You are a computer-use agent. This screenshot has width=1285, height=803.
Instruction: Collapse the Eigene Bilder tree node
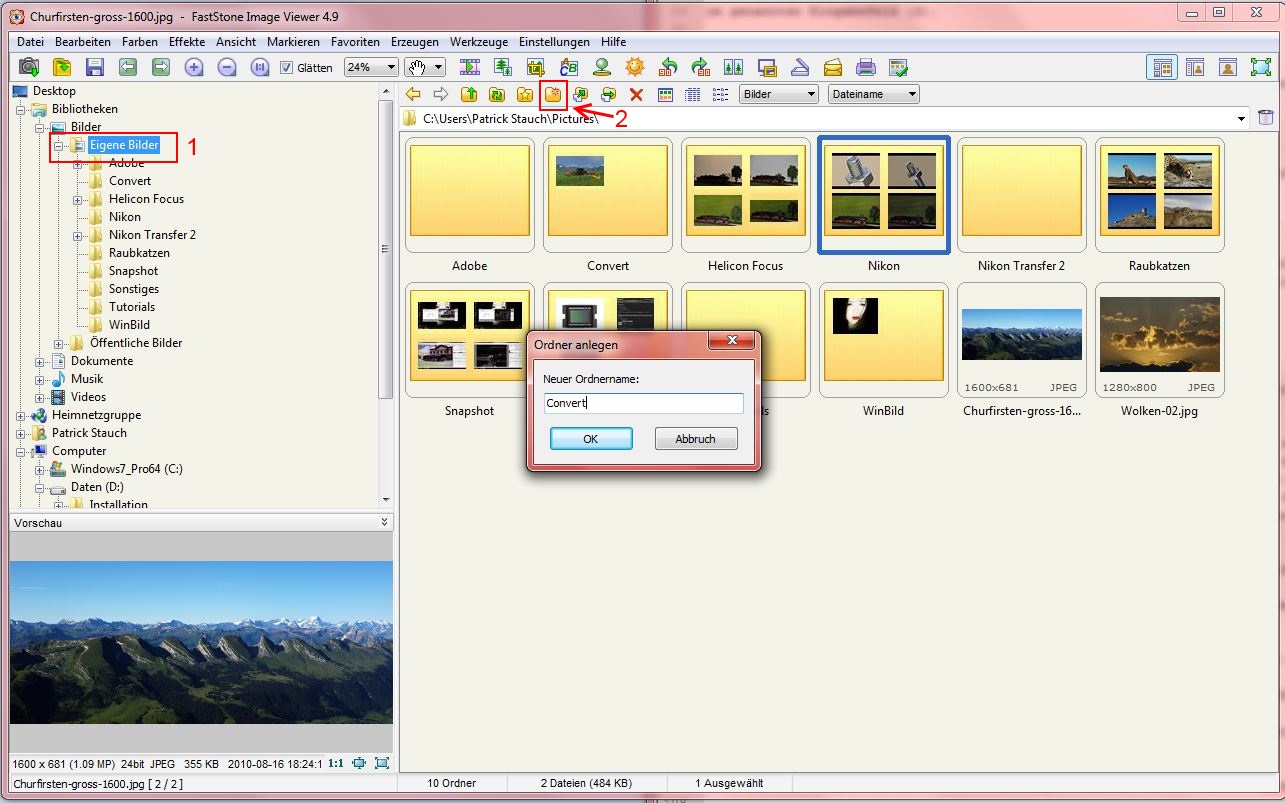pos(59,145)
